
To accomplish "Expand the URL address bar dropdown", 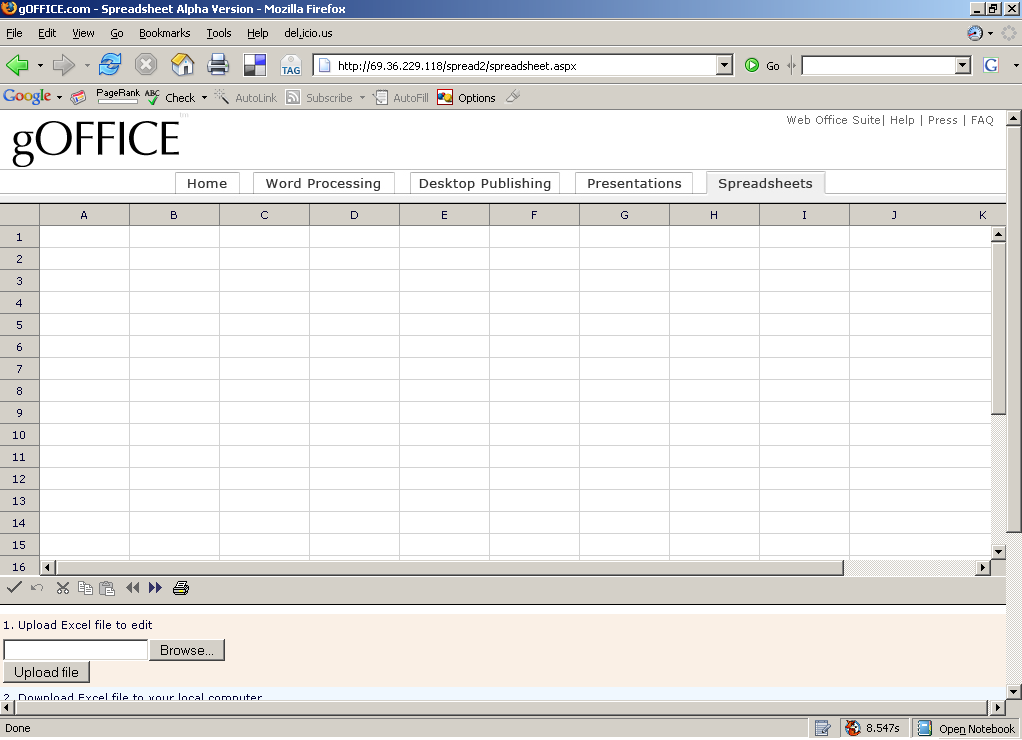I will tap(724, 65).
